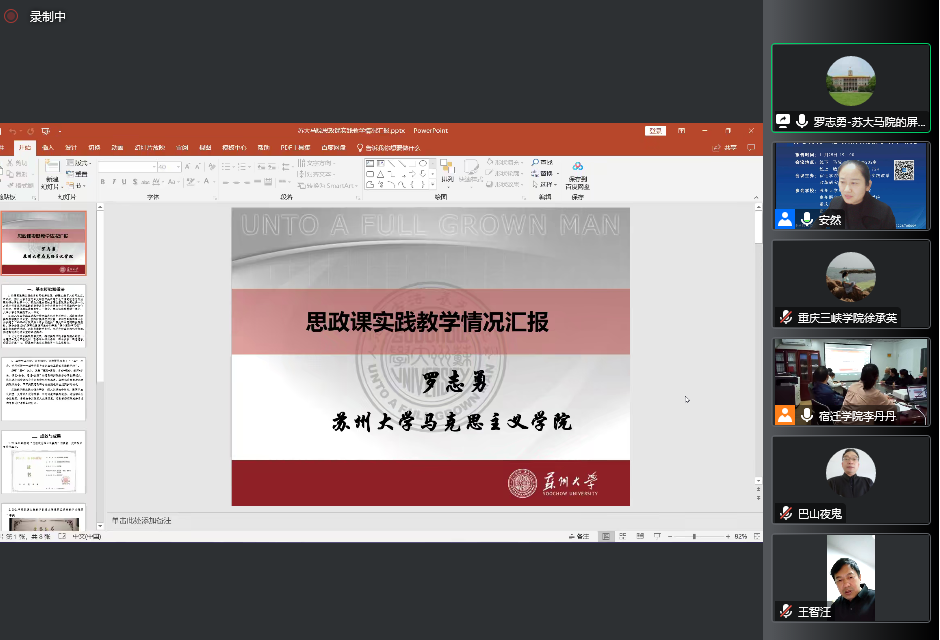Switch to the Insert (插入) ribbon tab
Screen dimensions: 940x640
tap(48, 147)
